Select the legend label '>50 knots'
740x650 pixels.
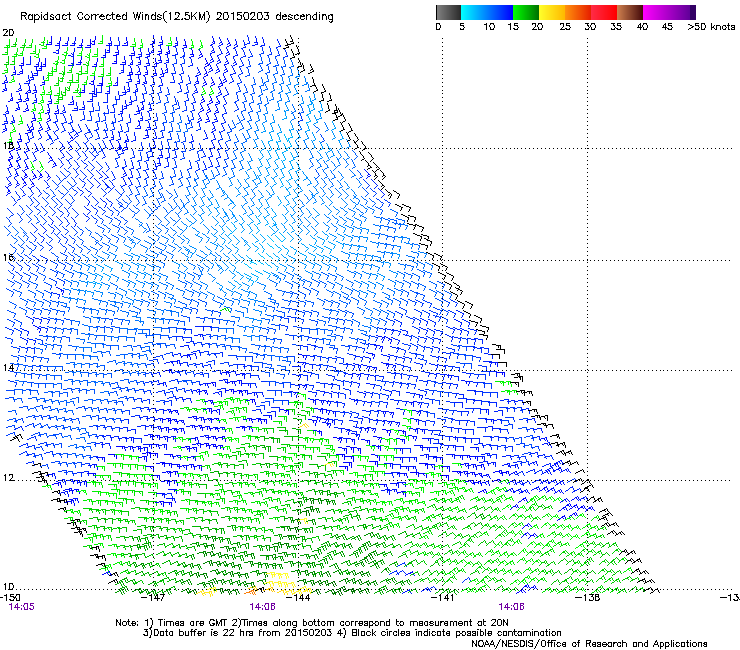711,27
